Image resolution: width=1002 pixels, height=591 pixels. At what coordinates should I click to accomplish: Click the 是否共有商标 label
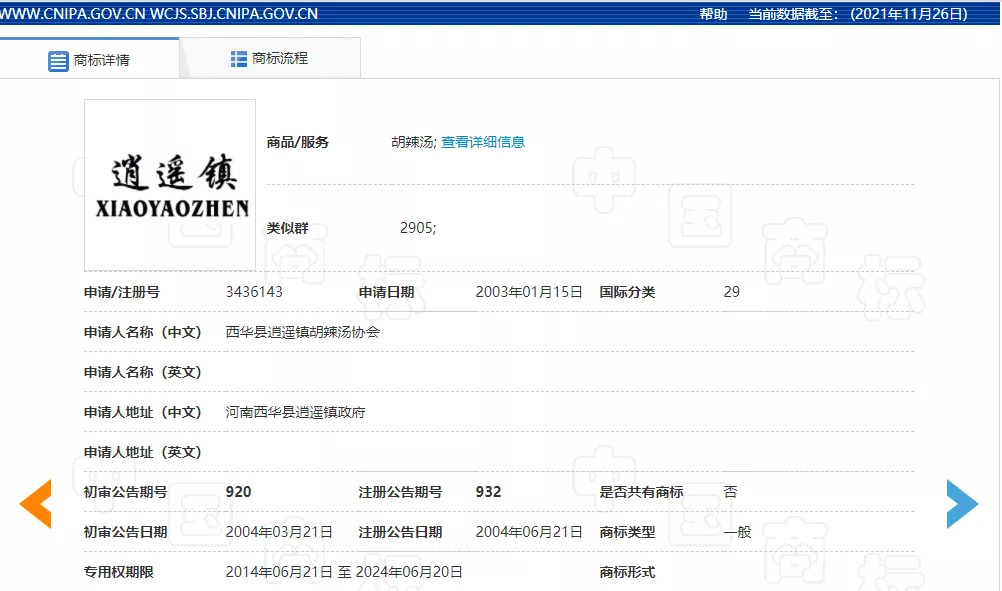coord(642,492)
